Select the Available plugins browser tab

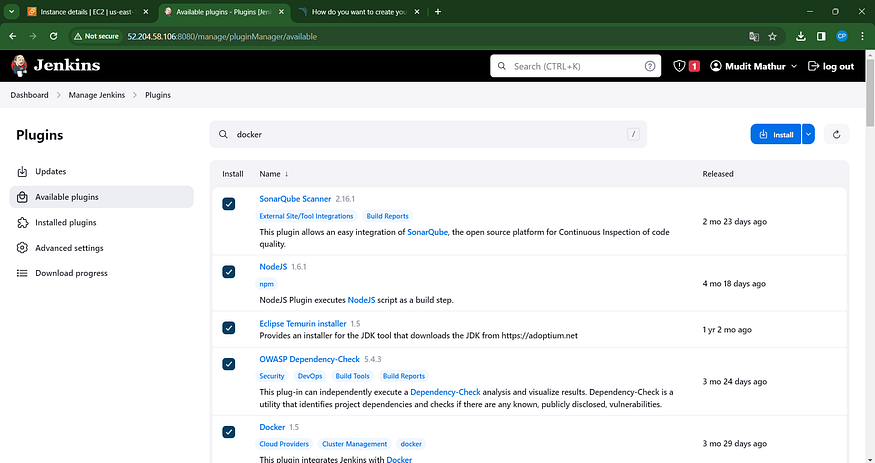coord(224,12)
